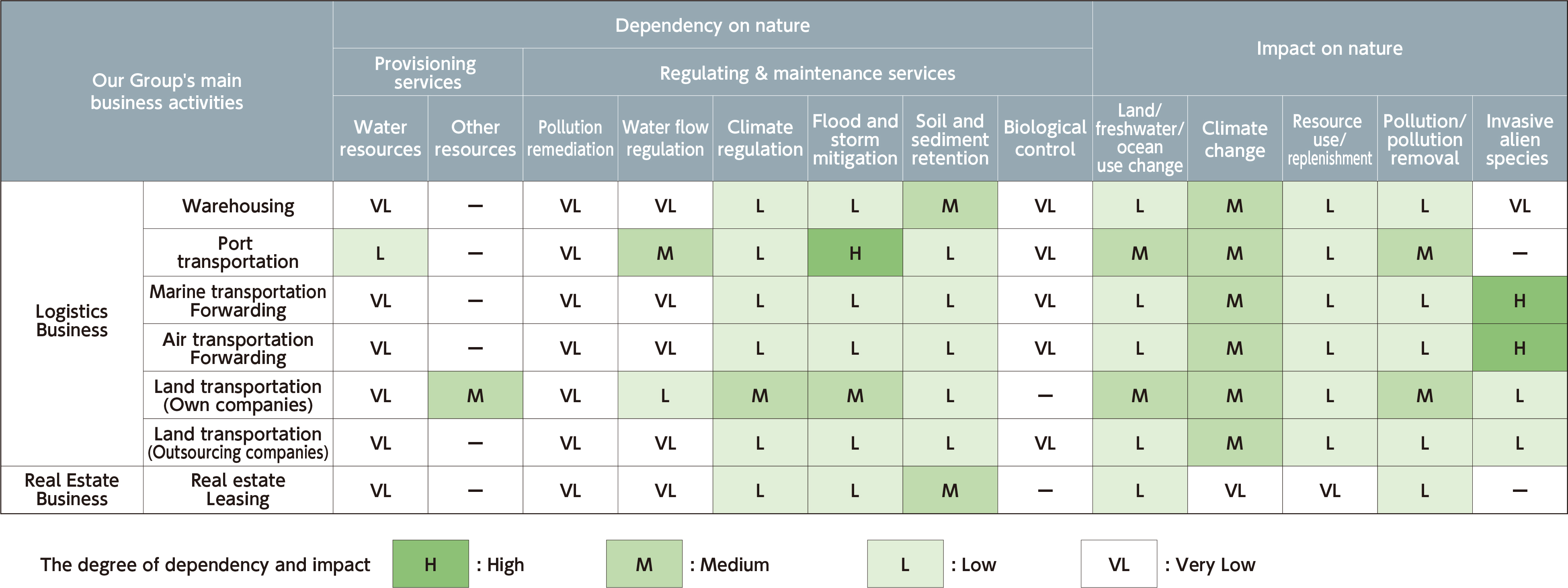Click the Low legend color swatch
This screenshot has height=588, width=1568.
905,563
